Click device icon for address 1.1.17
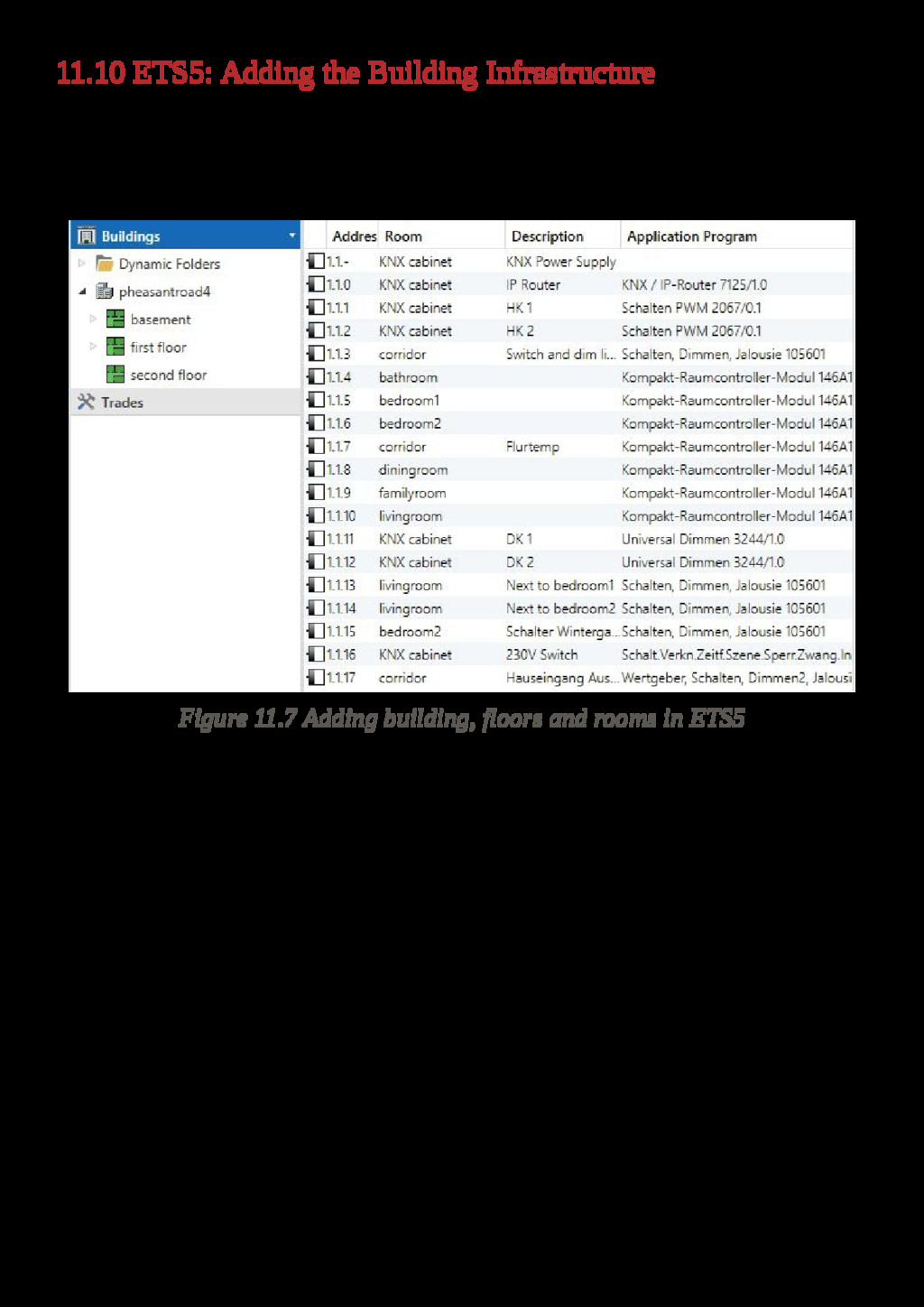The height and width of the screenshot is (1307, 924). [x=315, y=678]
